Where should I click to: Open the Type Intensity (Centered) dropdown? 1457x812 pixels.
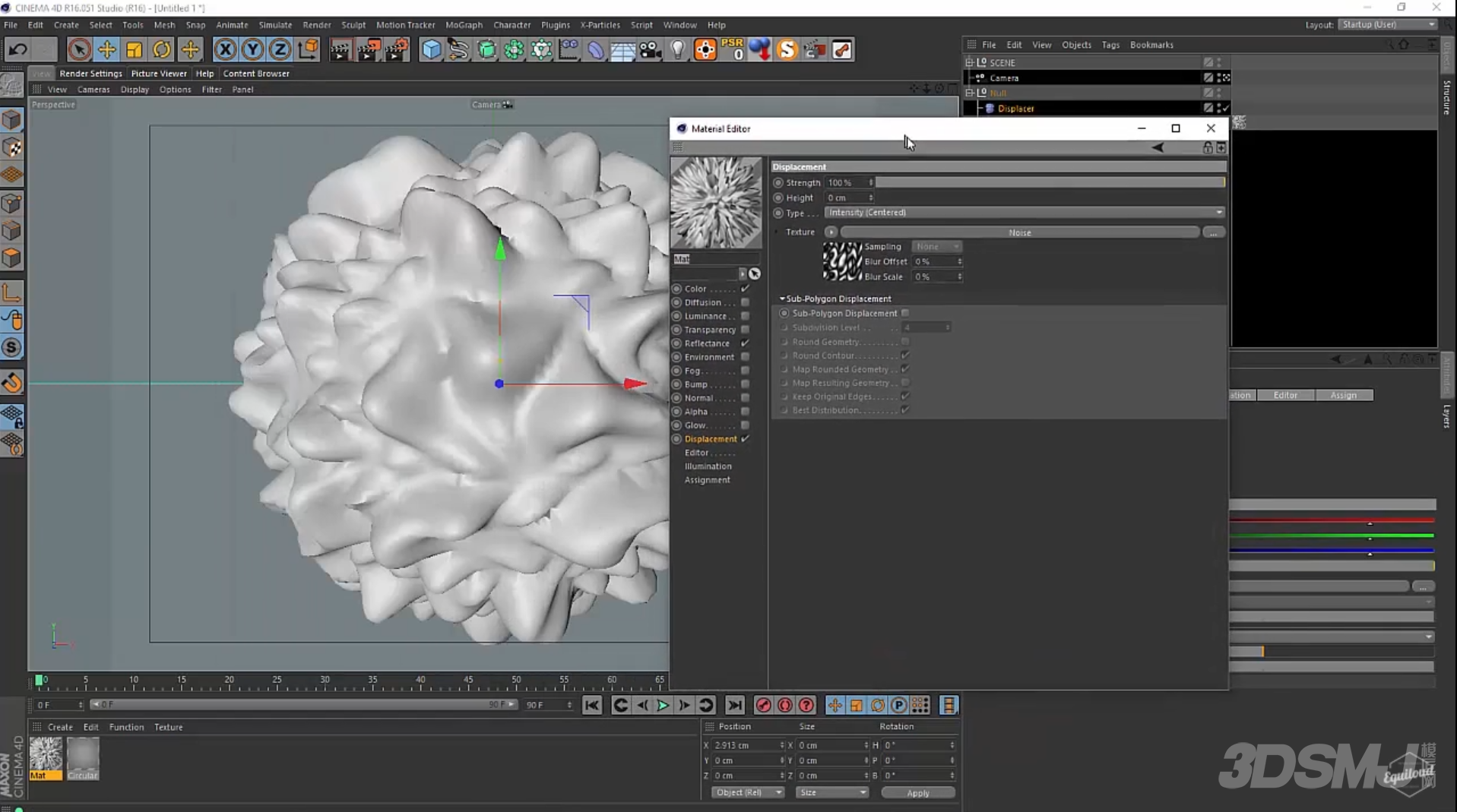click(x=1025, y=213)
